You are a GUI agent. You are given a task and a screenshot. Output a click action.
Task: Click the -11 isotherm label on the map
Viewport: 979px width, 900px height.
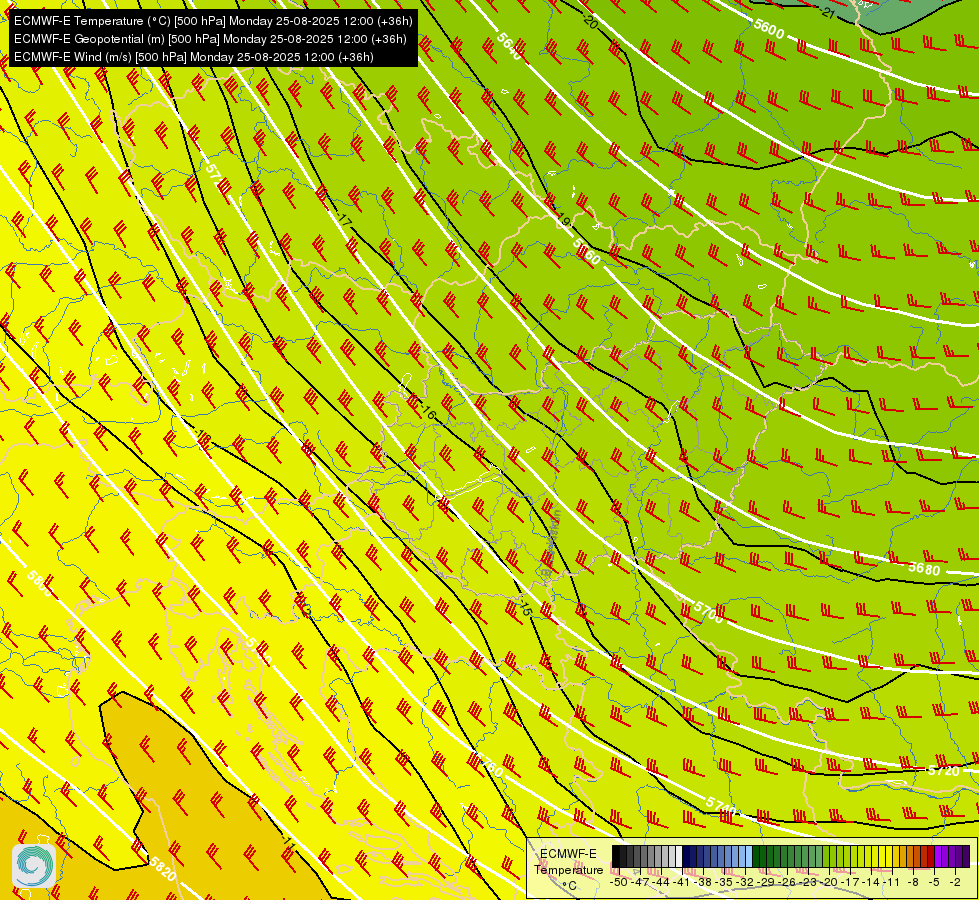click(x=288, y=841)
